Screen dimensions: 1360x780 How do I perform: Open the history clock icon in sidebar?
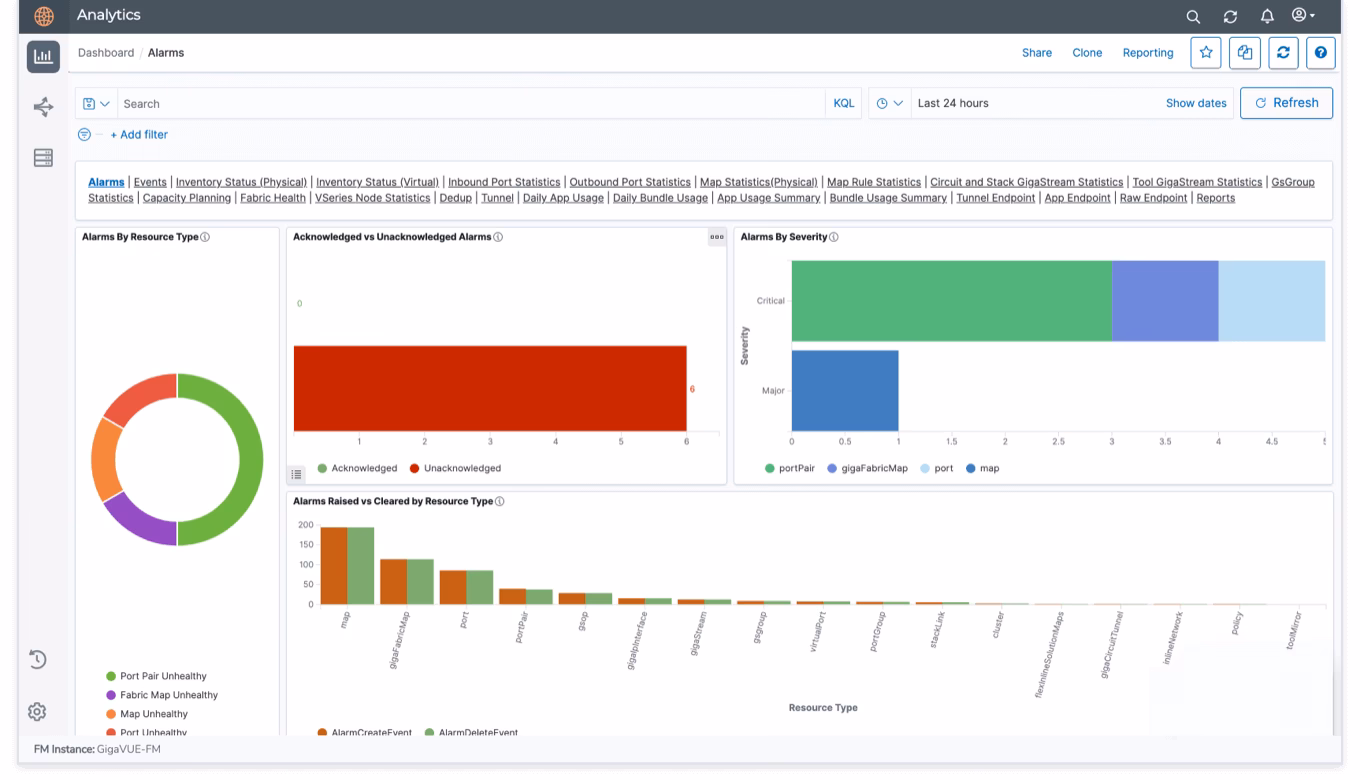[x=37, y=659]
